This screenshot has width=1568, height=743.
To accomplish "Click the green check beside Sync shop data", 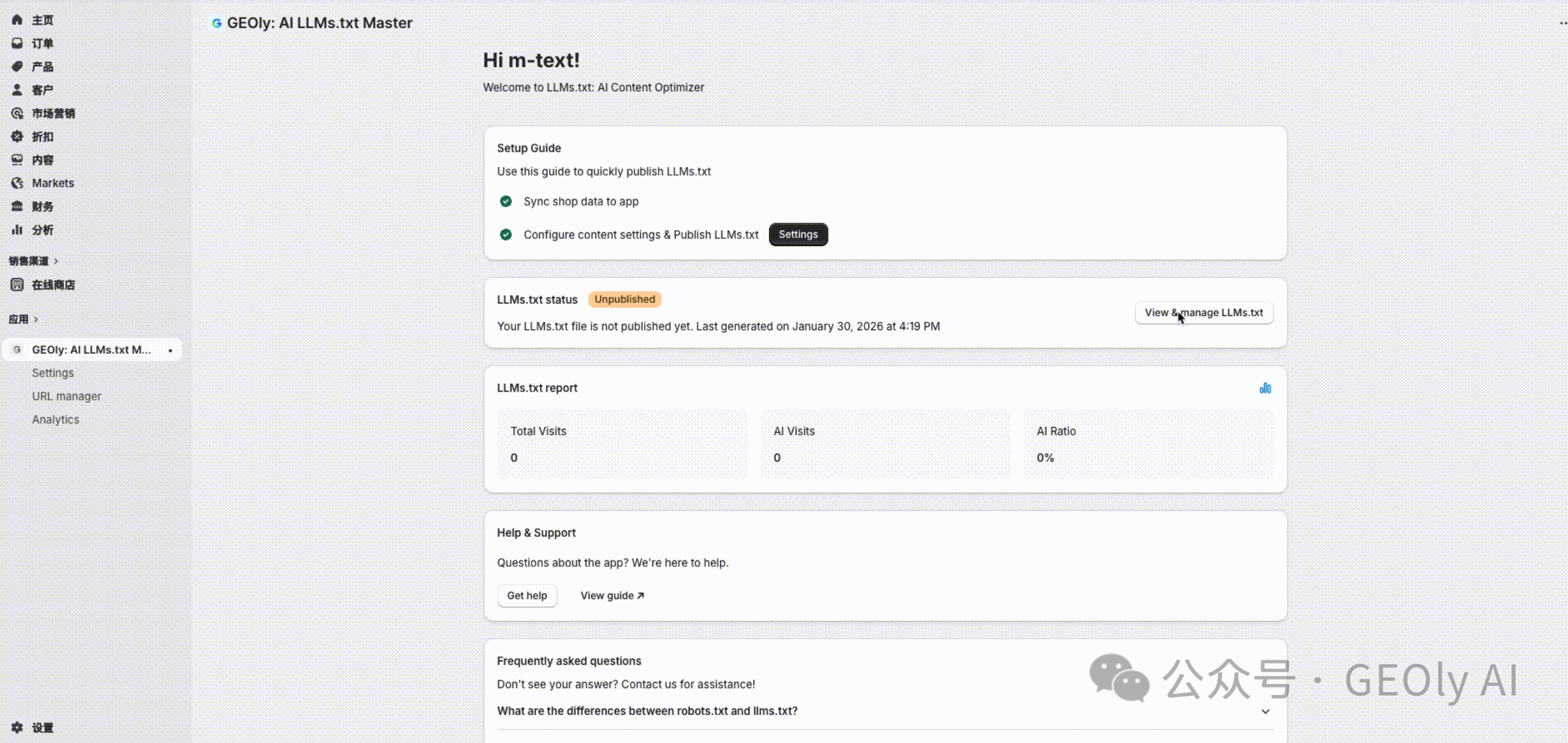I will [506, 201].
